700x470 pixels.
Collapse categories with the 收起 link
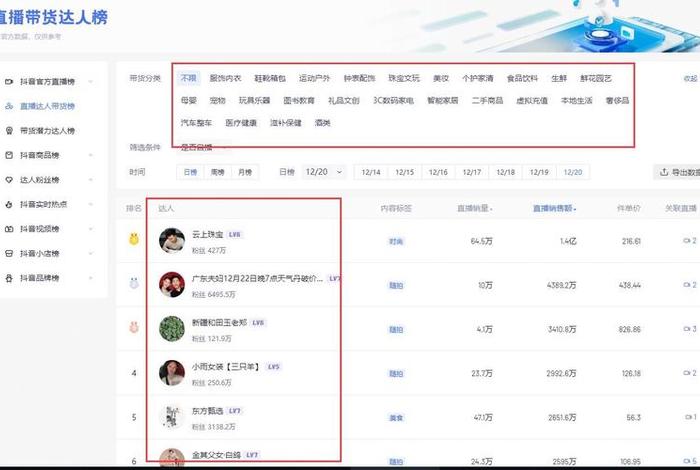pyautogui.click(x=691, y=79)
